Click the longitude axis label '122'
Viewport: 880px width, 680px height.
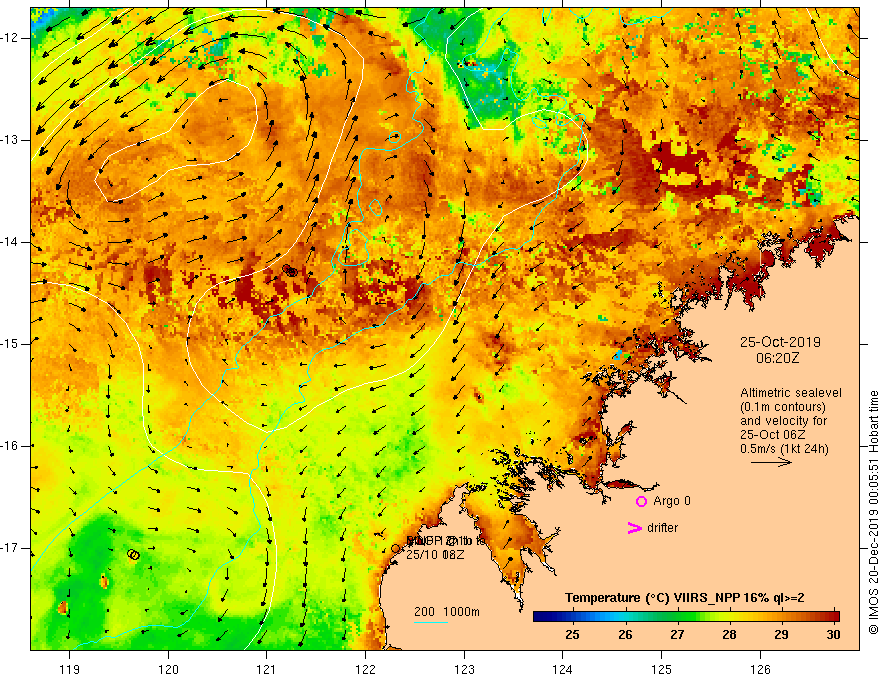(x=365, y=670)
